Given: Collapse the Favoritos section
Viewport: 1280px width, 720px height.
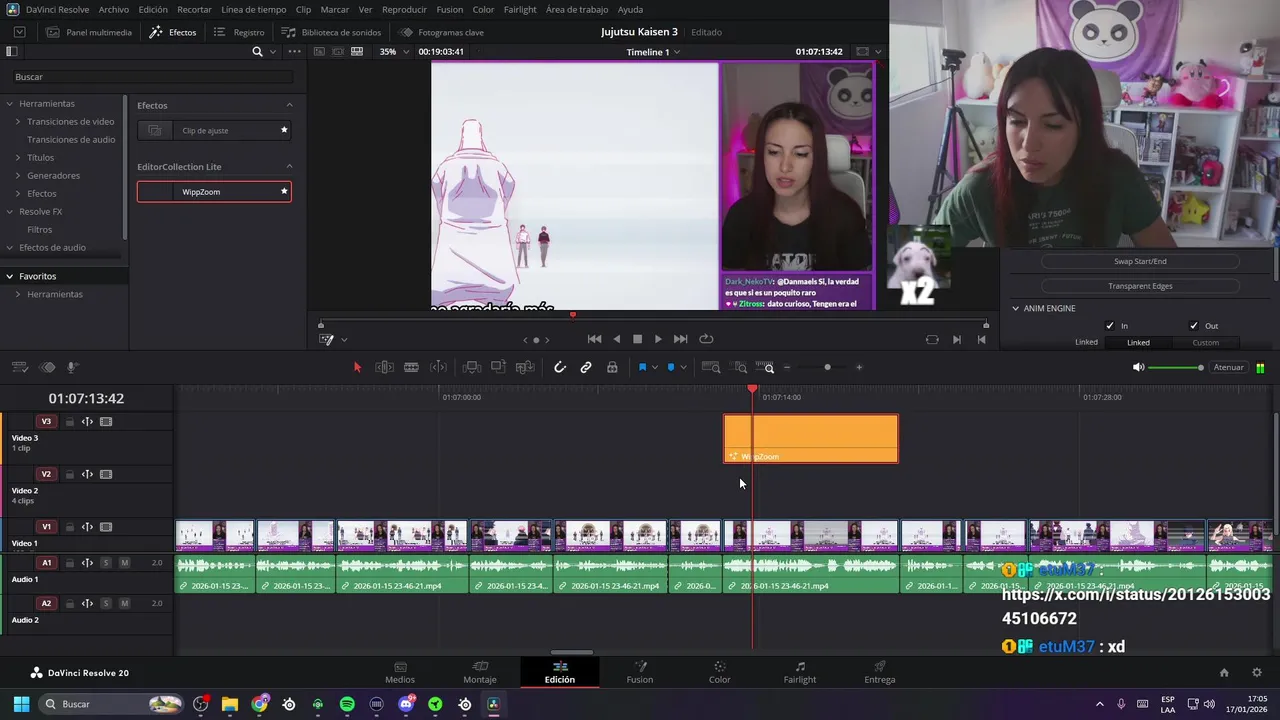Looking at the screenshot, I should click(10, 276).
